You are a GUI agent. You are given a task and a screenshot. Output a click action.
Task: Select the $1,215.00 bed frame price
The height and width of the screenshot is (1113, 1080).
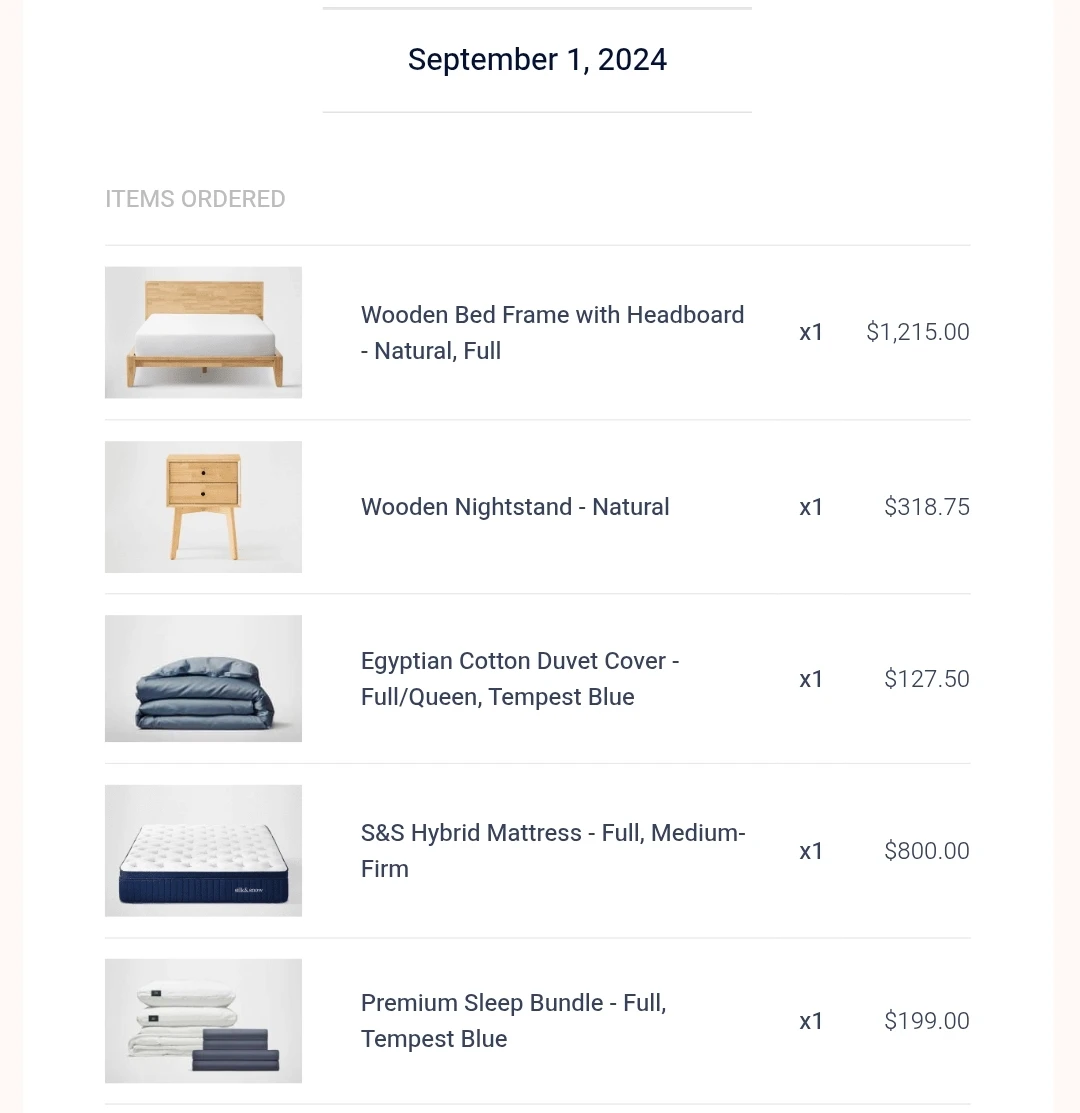click(918, 331)
